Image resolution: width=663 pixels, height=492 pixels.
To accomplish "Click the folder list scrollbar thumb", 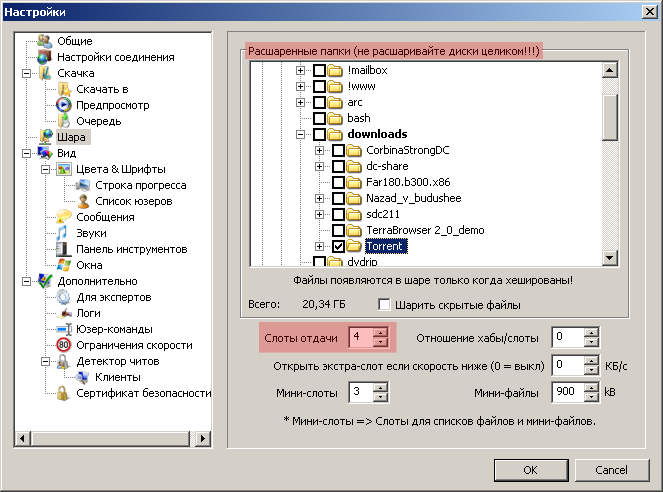I will click(609, 117).
